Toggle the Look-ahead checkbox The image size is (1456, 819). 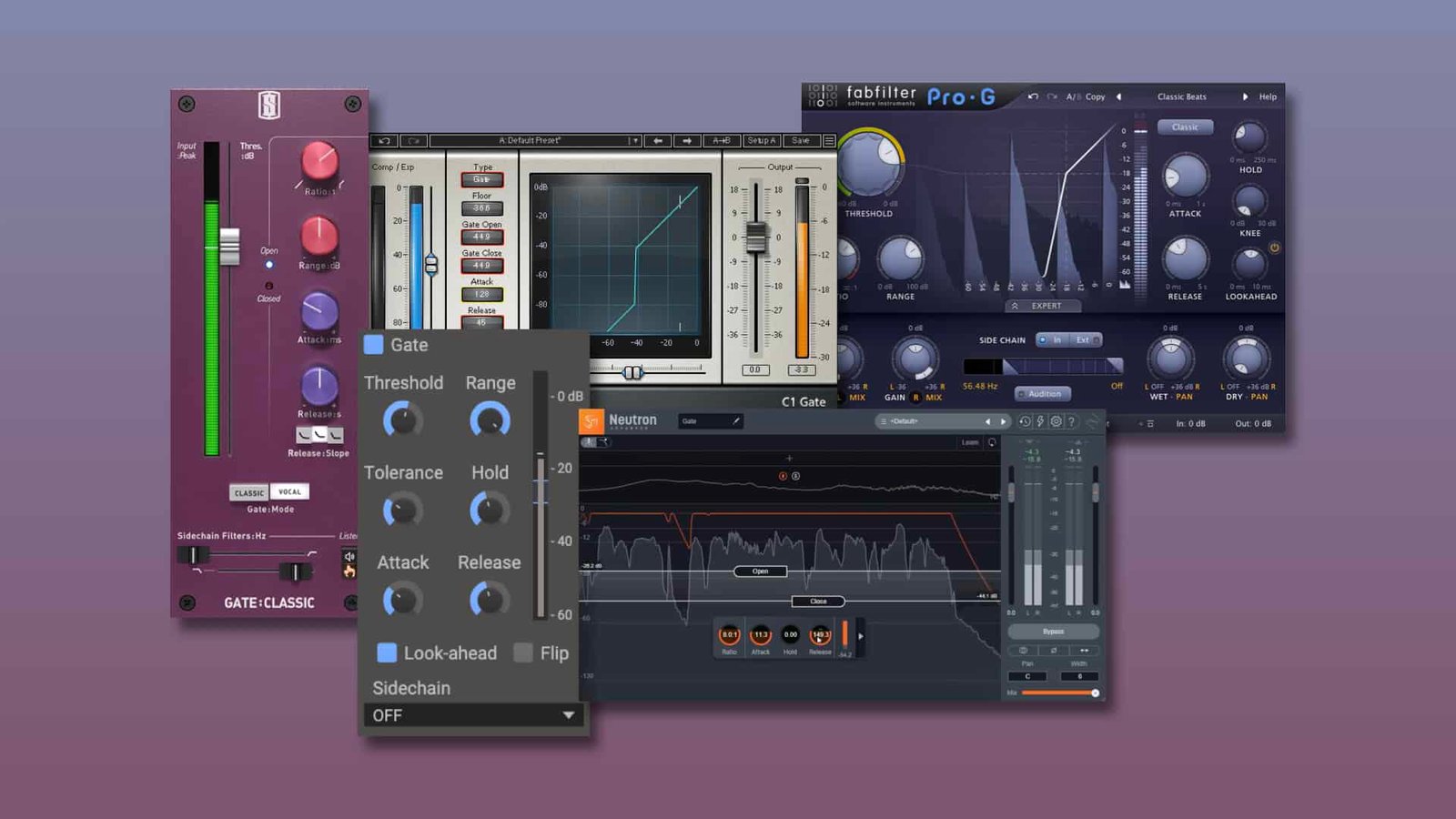pyautogui.click(x=387, y=652)
